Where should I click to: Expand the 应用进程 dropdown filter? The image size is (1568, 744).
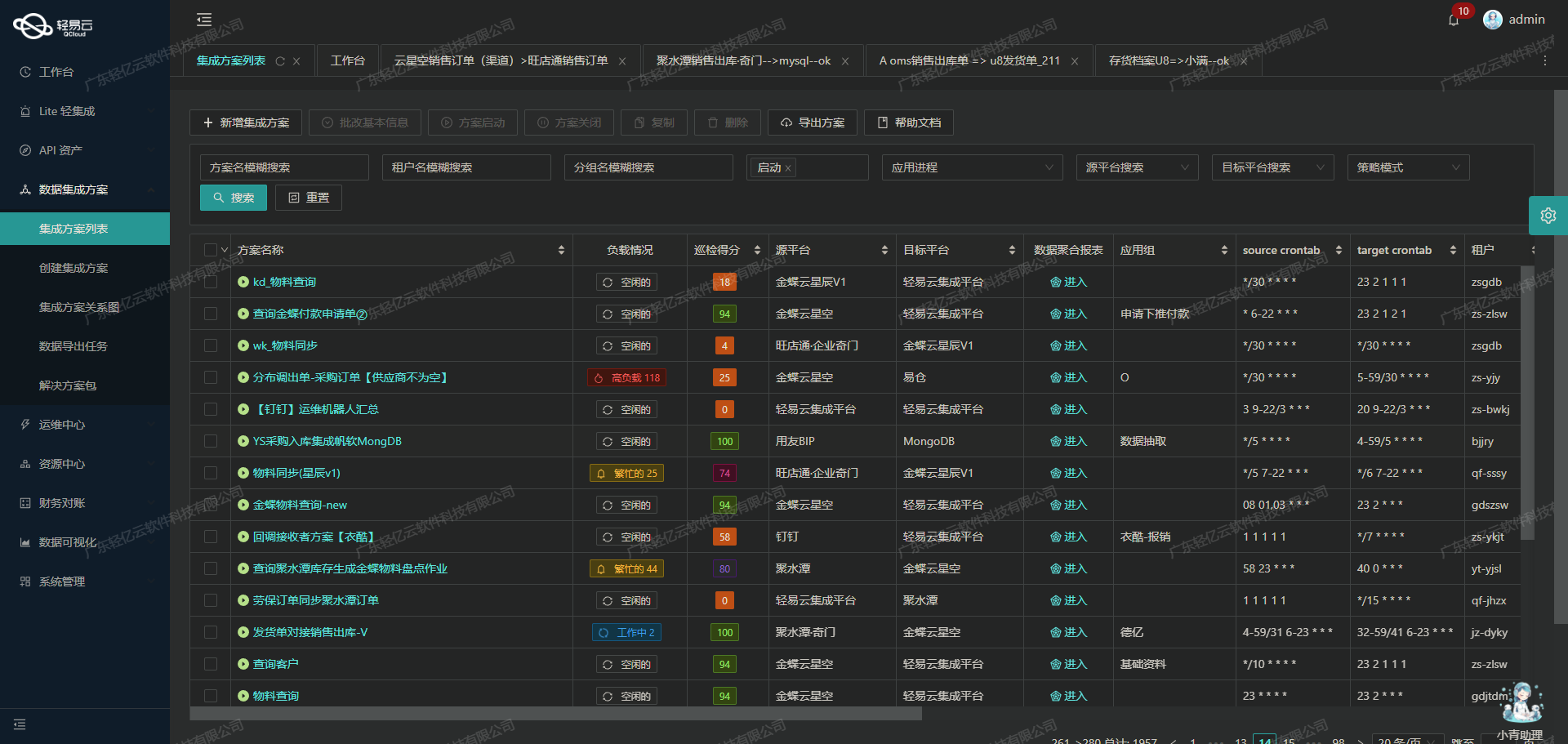coord(972,167)
